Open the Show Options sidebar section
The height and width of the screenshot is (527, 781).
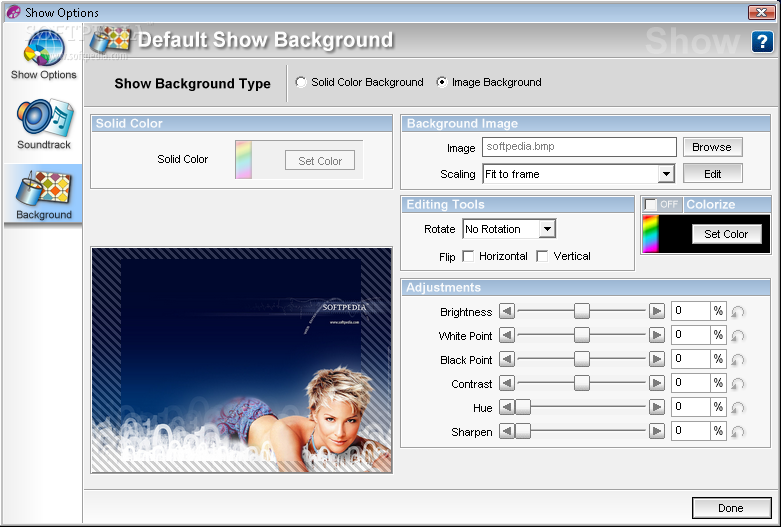pos(43,54)
